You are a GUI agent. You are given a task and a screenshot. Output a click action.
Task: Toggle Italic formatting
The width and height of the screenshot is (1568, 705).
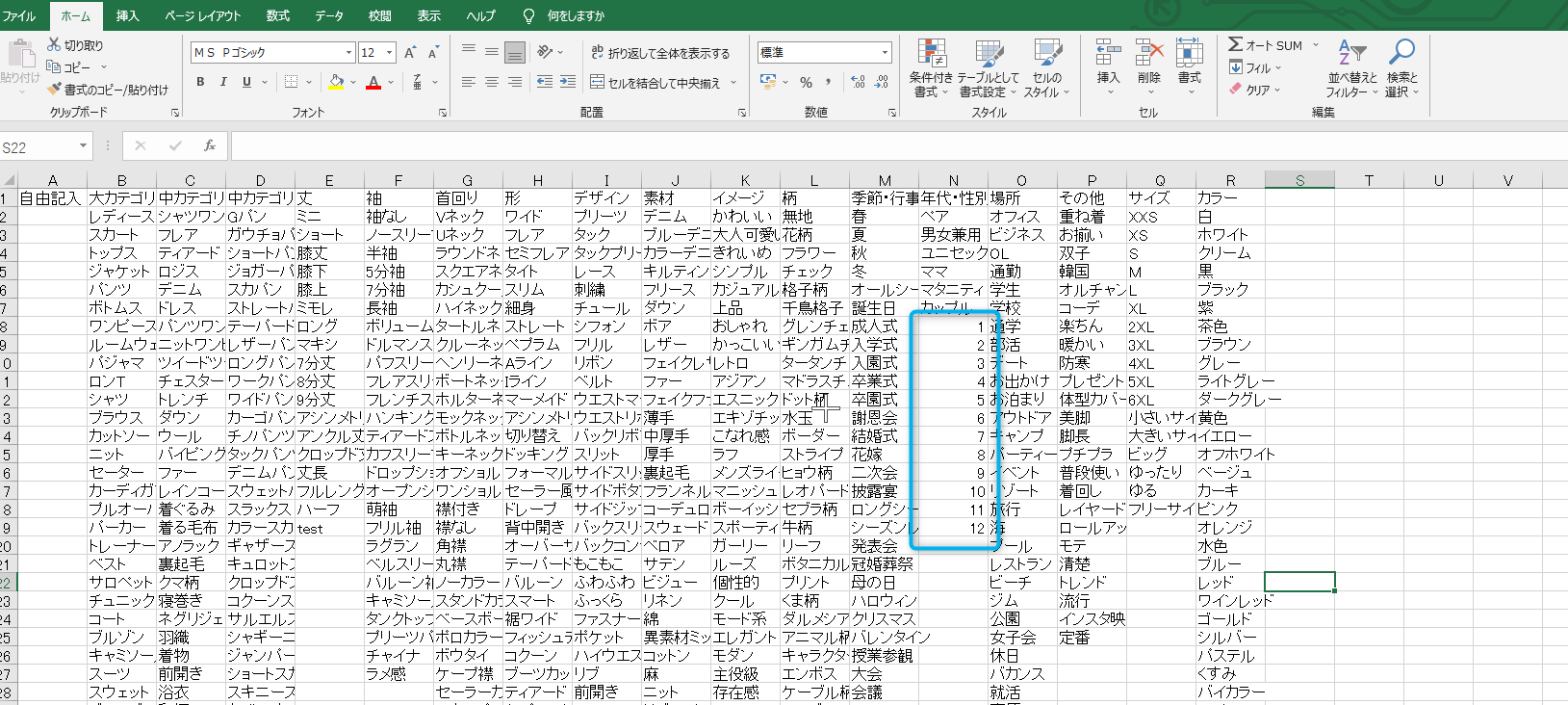point(223,83)
